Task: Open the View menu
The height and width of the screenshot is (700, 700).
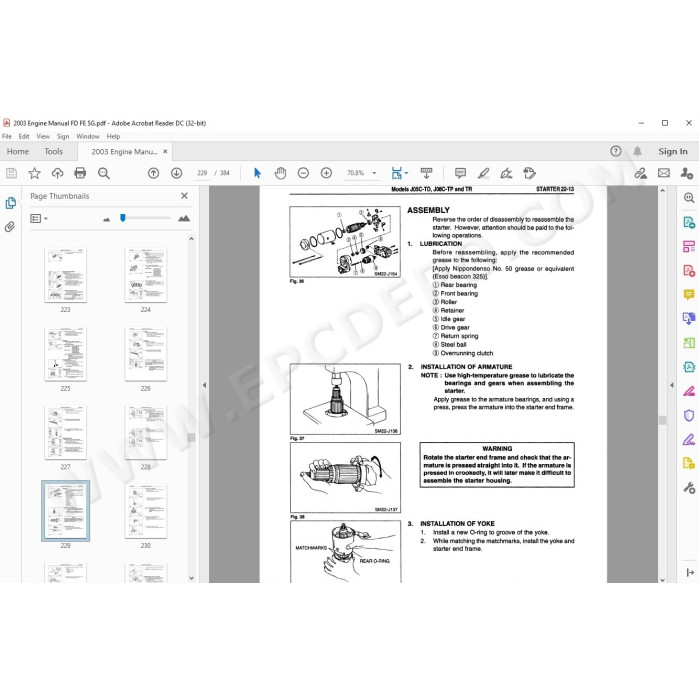Action: (43, 136)
